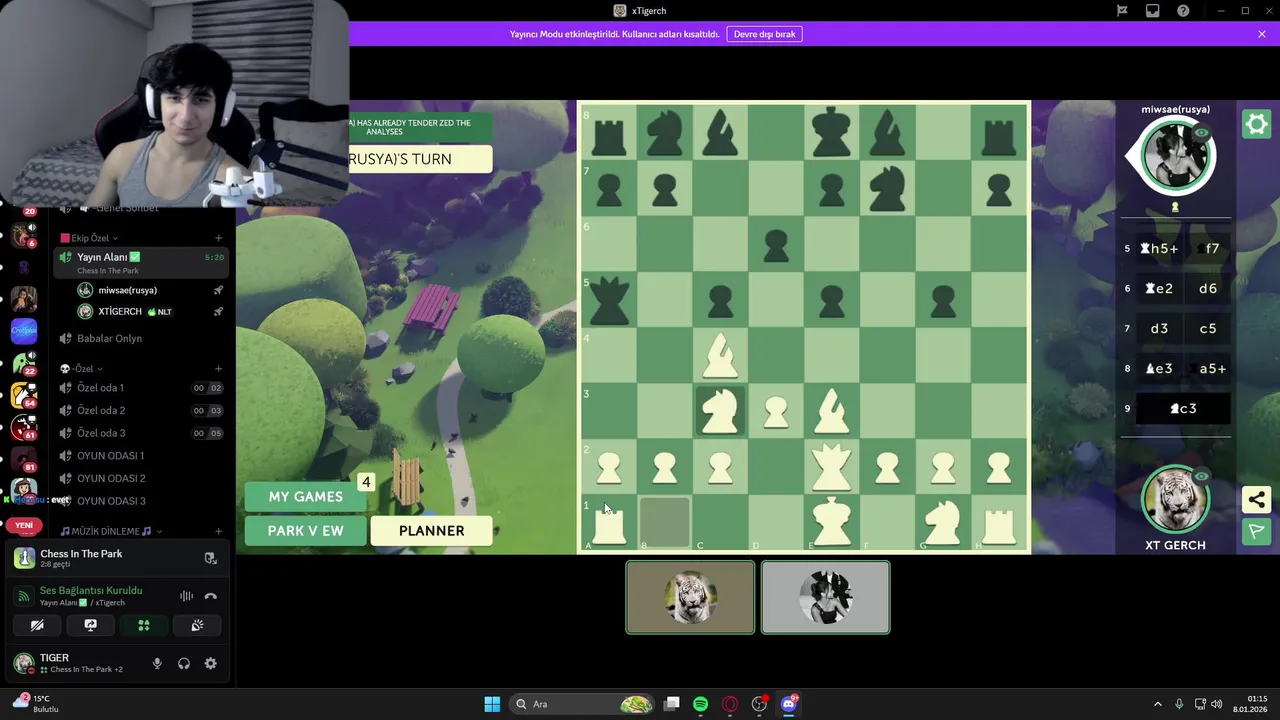Image resolution: width=1280 pixels, height=720 pixels.
Task: Select the black queen on a5
Action: point(609,300)
